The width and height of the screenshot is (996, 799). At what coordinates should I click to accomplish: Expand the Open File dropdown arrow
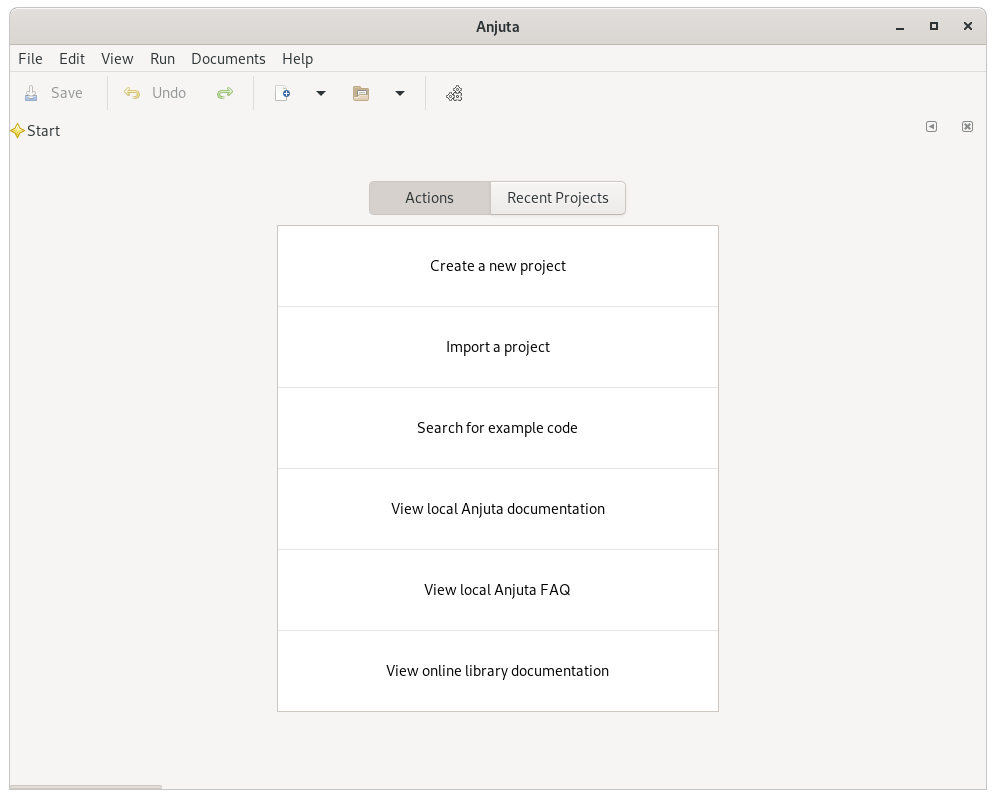click(x=400, y=93)
